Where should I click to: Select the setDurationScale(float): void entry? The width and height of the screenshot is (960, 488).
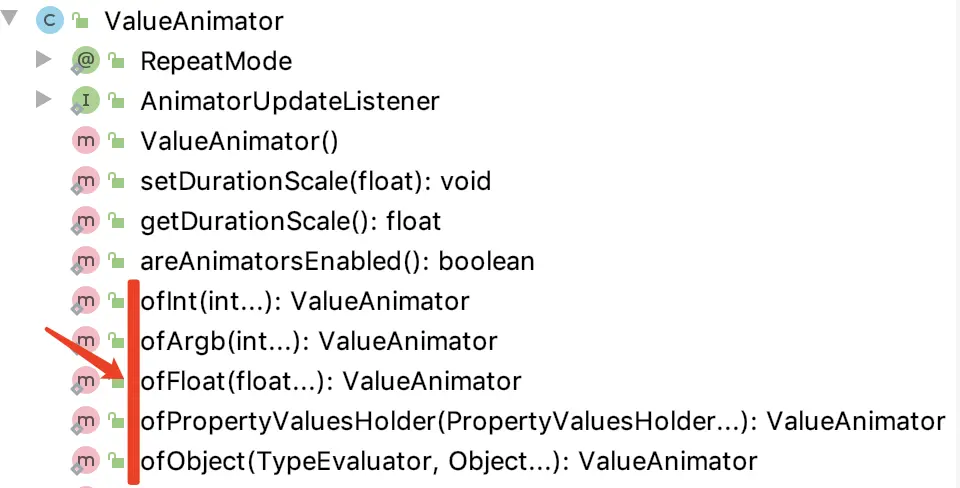tap(316, 181)
